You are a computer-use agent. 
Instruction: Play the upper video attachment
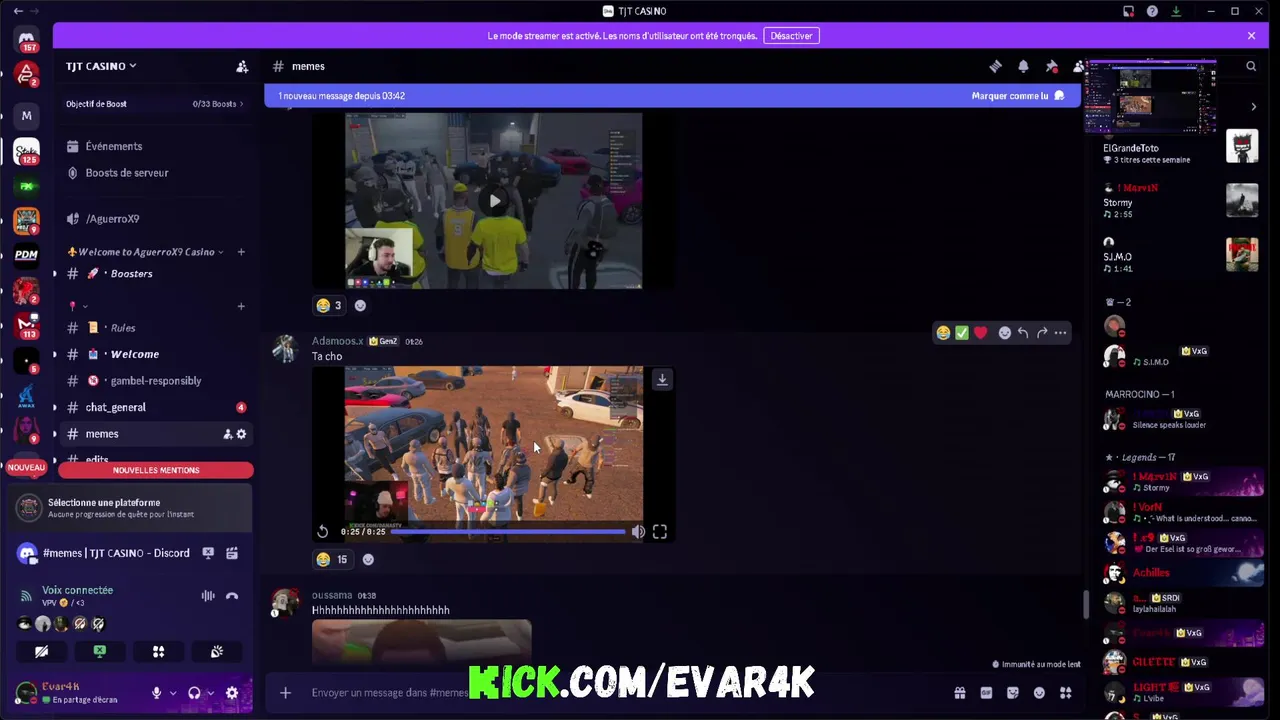[494, 201]
